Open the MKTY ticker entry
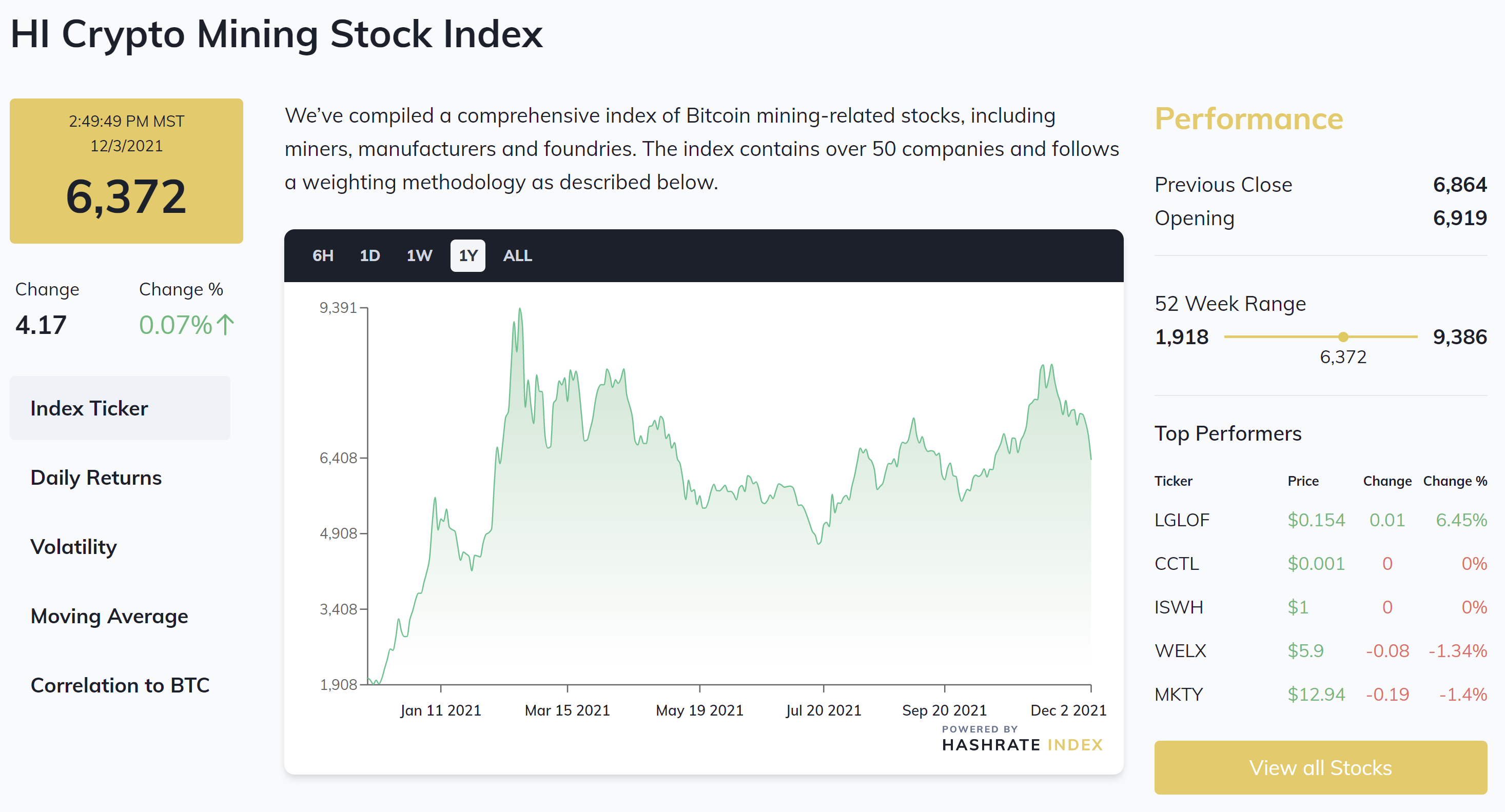The width and height of the screenshot is (1505, 812). click(x=1179, y=695)
